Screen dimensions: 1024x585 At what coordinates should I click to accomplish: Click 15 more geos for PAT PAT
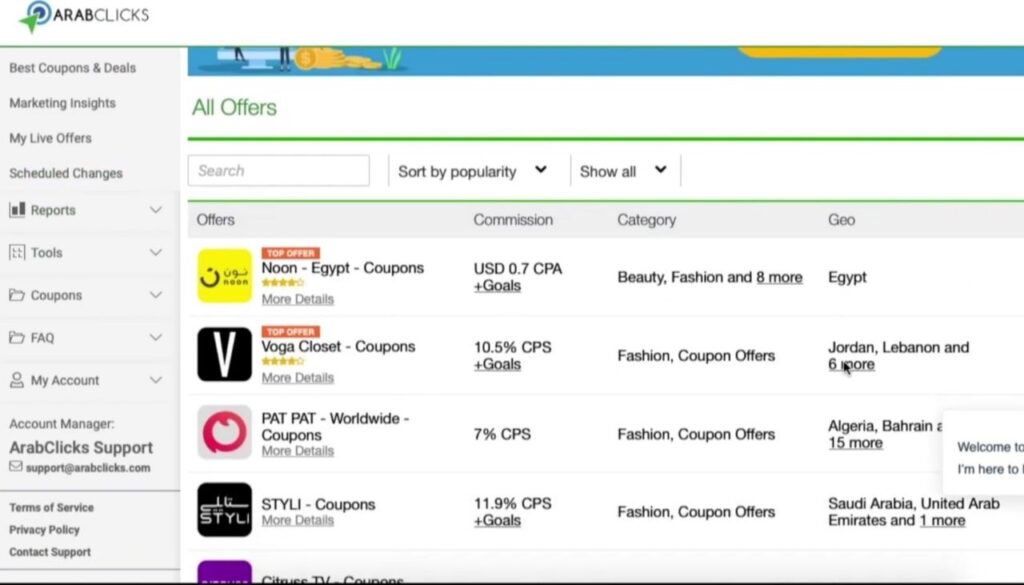click(x=856, y=443)
